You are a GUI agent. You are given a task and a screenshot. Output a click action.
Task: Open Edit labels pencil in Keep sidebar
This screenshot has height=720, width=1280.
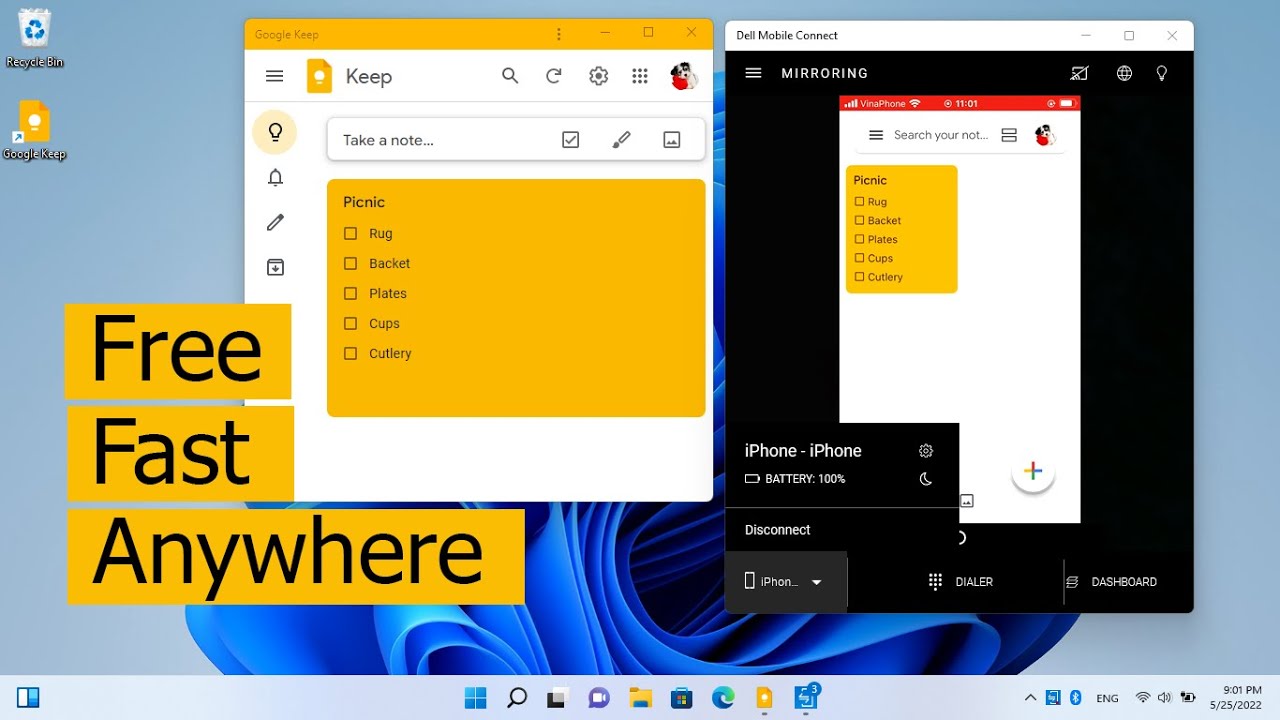[x=275, y=222]
